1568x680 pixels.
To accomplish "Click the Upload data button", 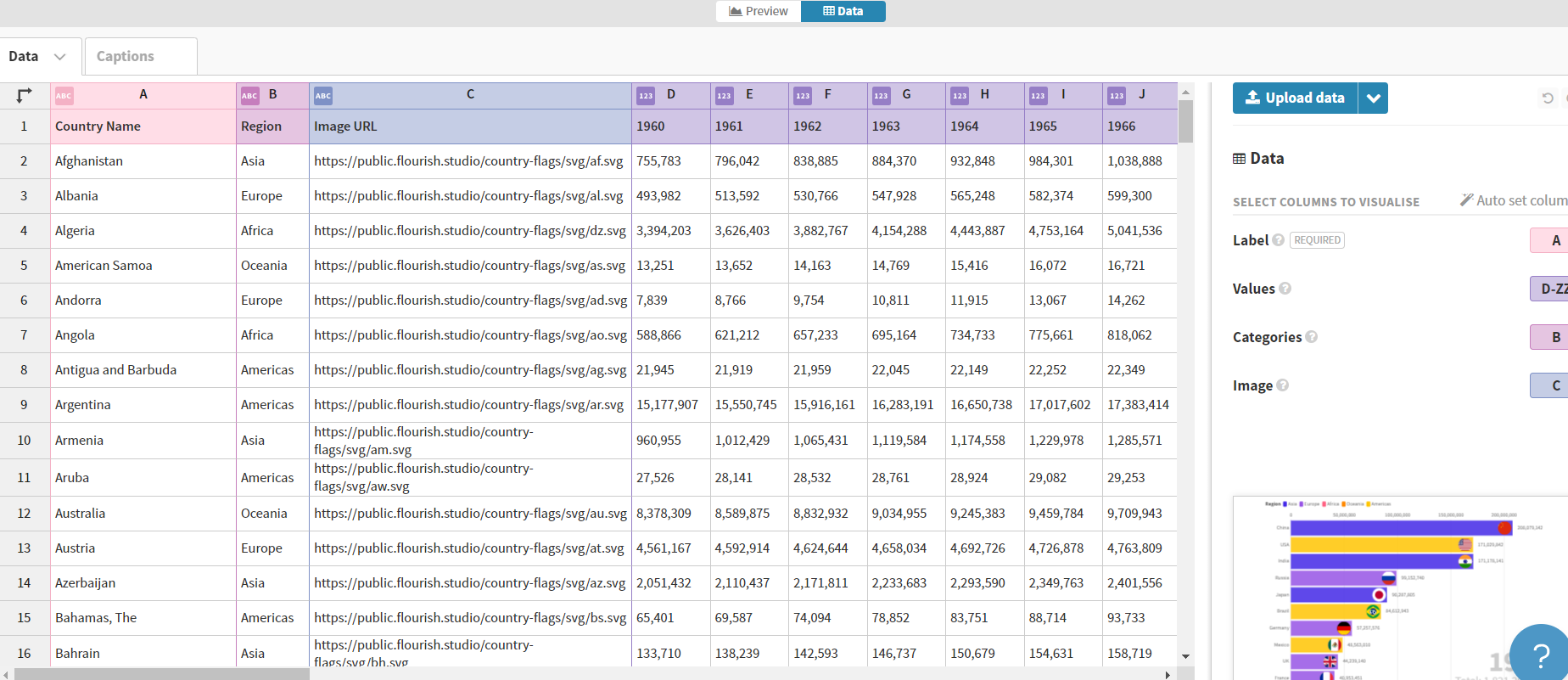I will (x=1295, y=98).
